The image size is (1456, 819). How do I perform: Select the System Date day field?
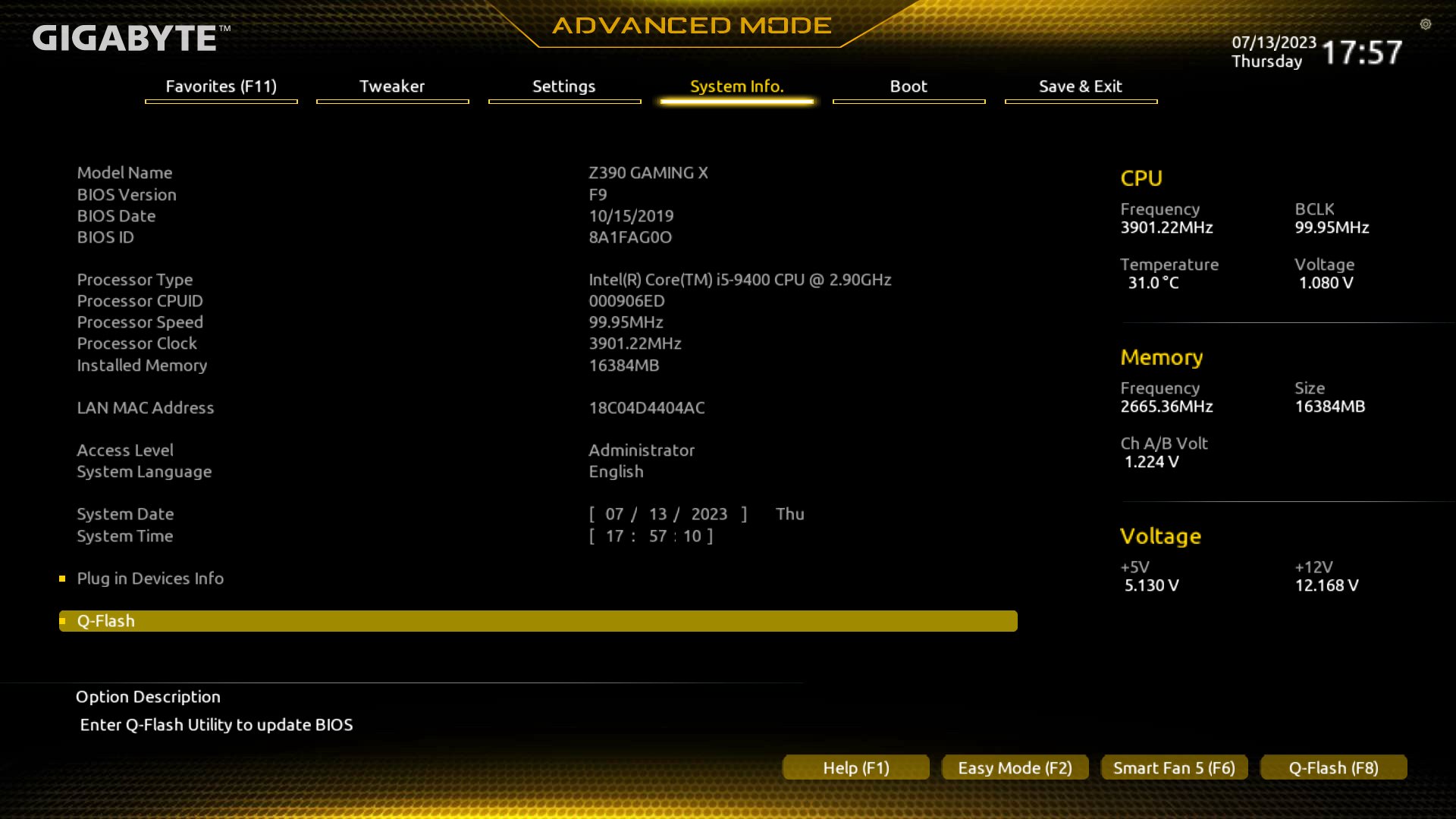tap(657, 514)
